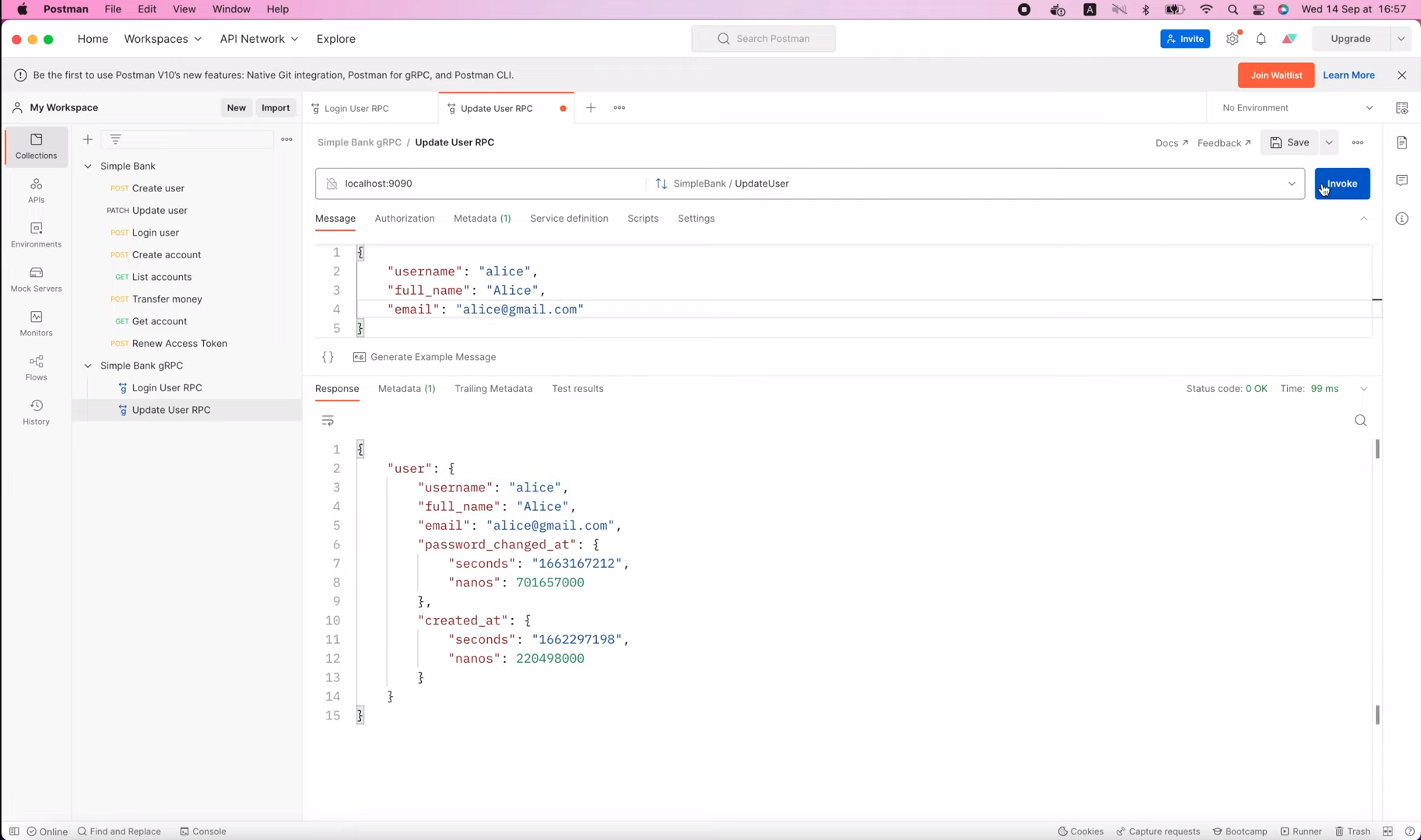Open the Flows sidebar panel
Image resolution: width=1421 pixels, height=840 pixels.
pyautogui.click(x=36, y=368)
